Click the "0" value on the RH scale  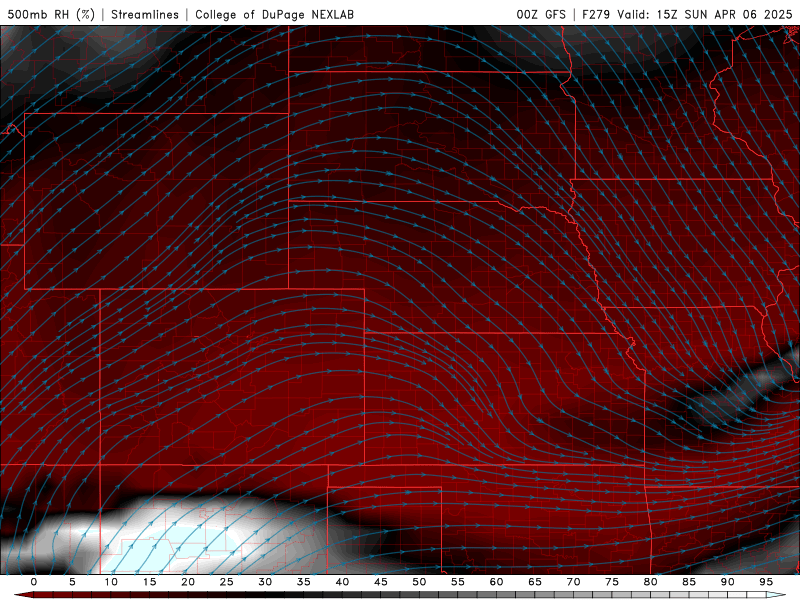34,582
